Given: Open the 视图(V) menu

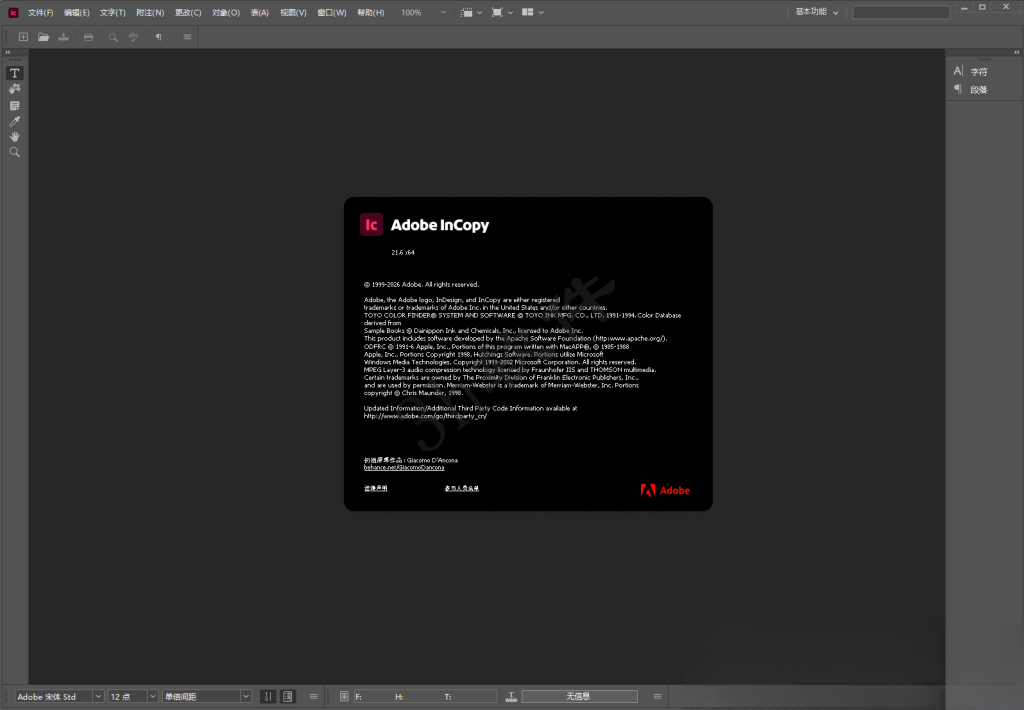Looking at the screenshot, I should (293, 12).
